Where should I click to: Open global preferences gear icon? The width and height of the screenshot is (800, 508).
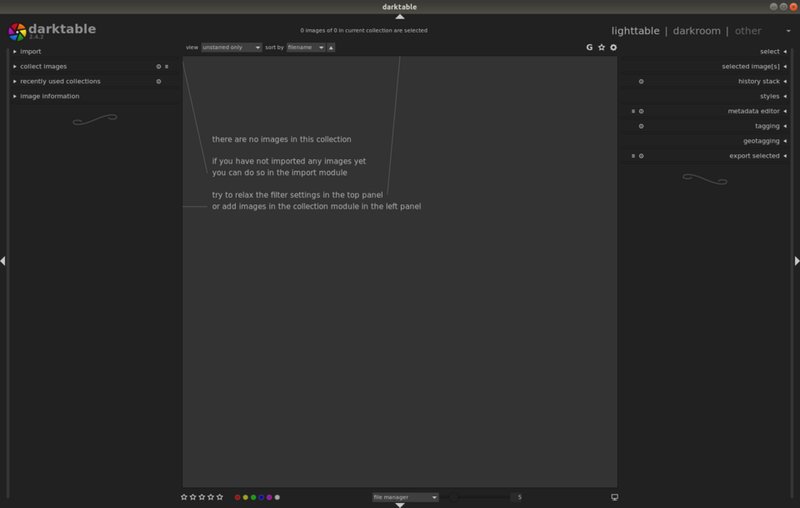(613, 47)
